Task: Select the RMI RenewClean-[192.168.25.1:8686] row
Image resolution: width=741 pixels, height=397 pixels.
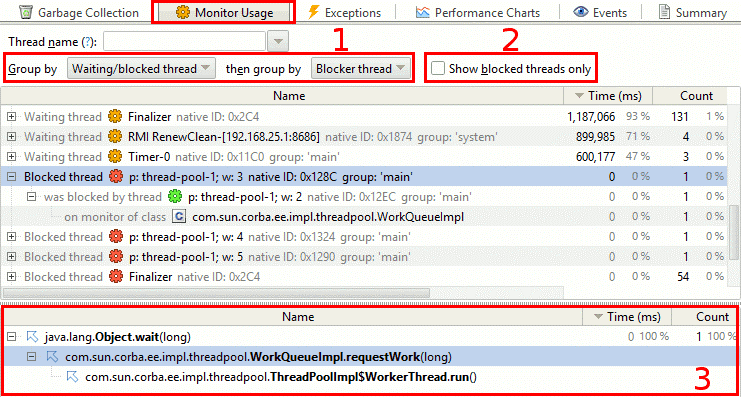Action: (x=364, y=137)
